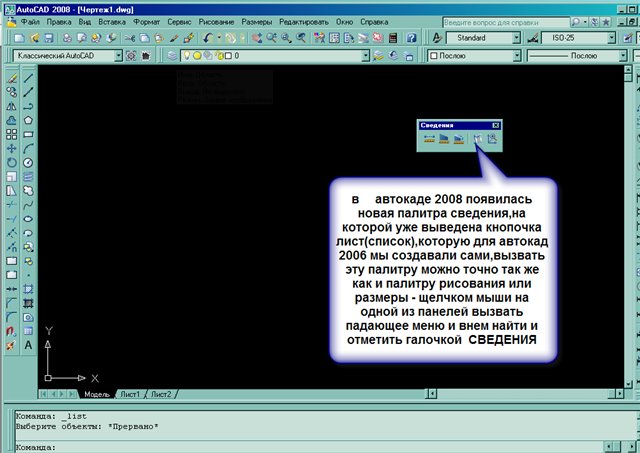Switch to the Лист2 tab

click(161, 394)
